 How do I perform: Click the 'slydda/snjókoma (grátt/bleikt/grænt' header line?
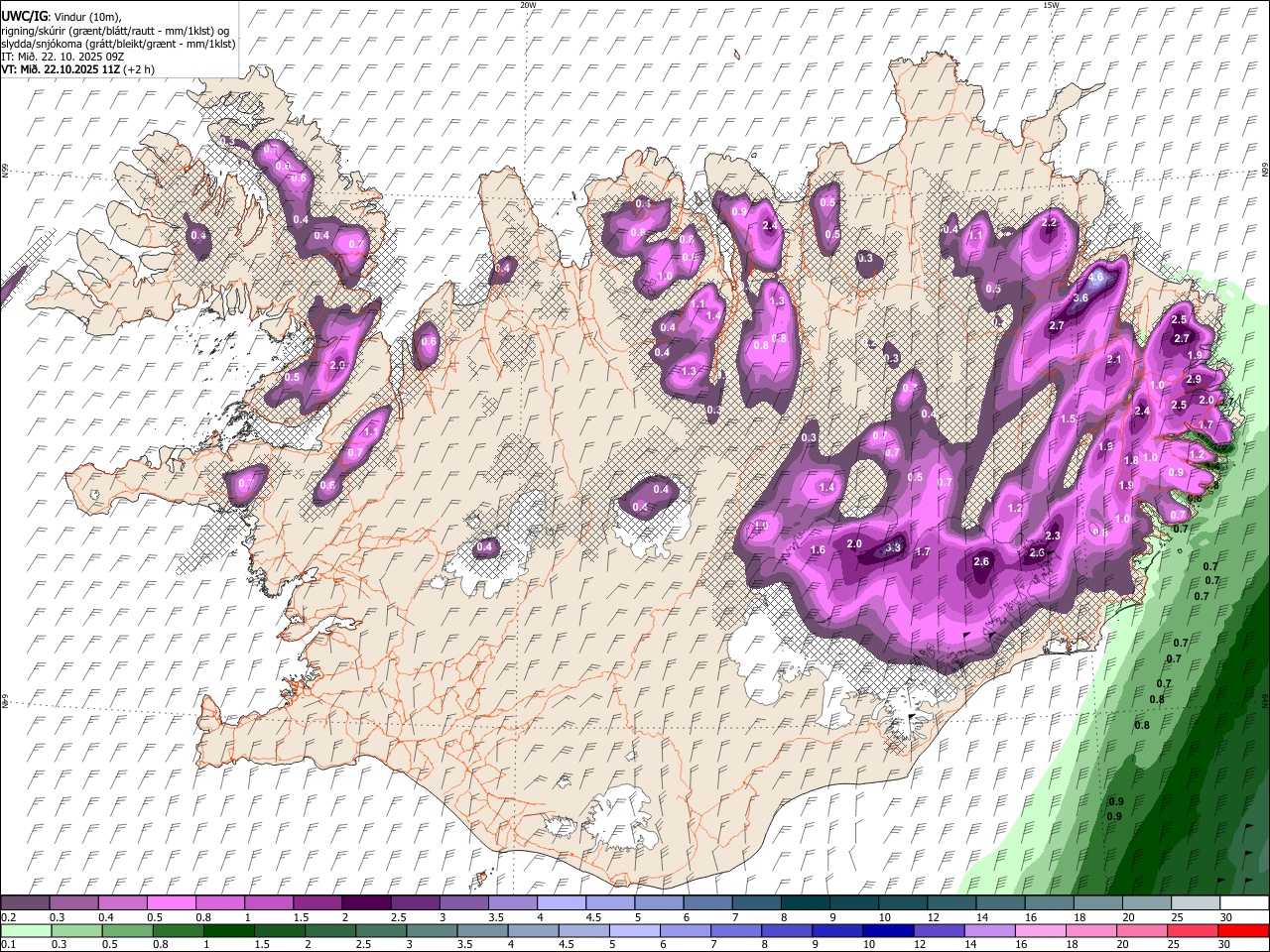118,44
